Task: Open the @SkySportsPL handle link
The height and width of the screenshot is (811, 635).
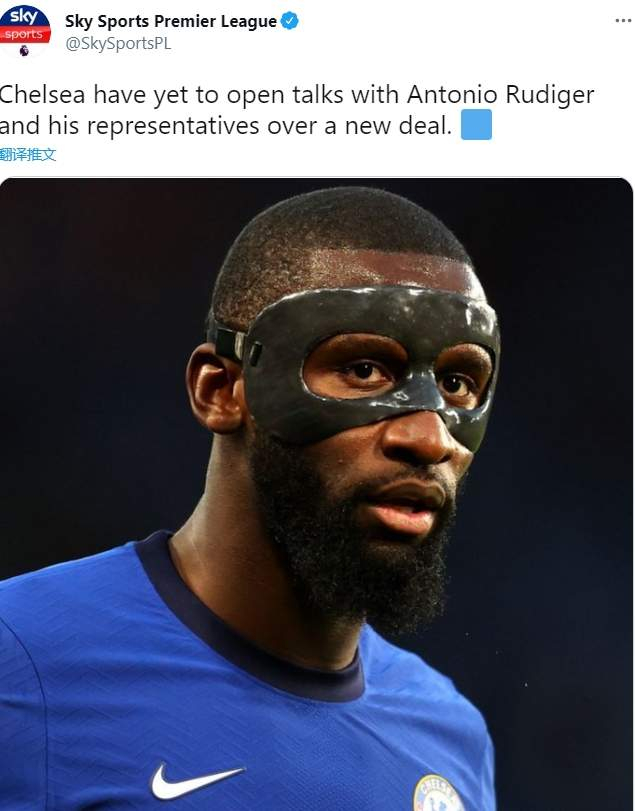Action: coord(118,44)
